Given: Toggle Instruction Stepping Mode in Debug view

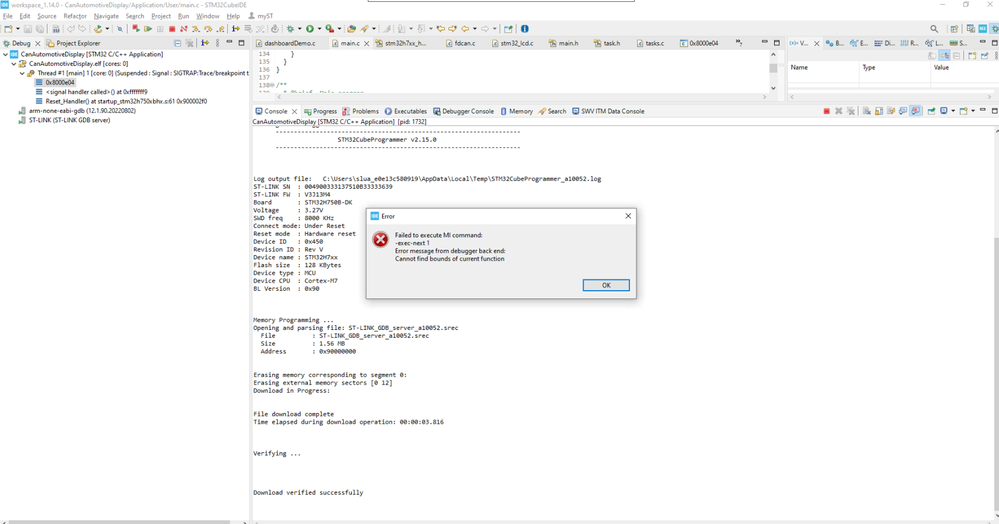Looking at the screenshot, I should pyautogui.click(x=205, y=43).
